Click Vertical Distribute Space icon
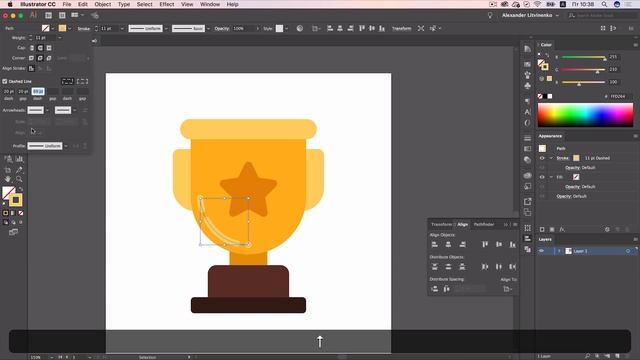 tap(435, 289)
